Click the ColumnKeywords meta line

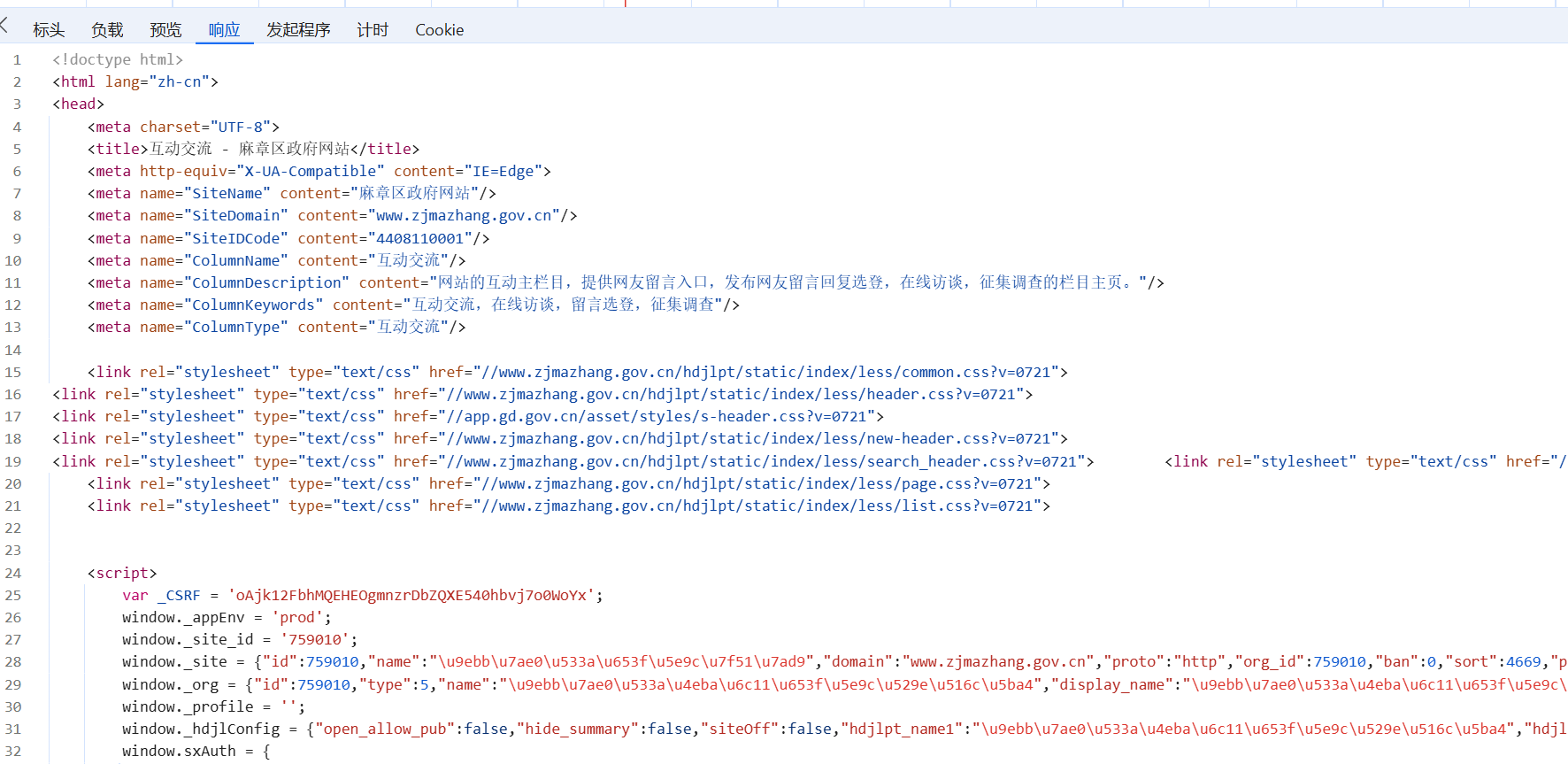[x=413, y=305]
